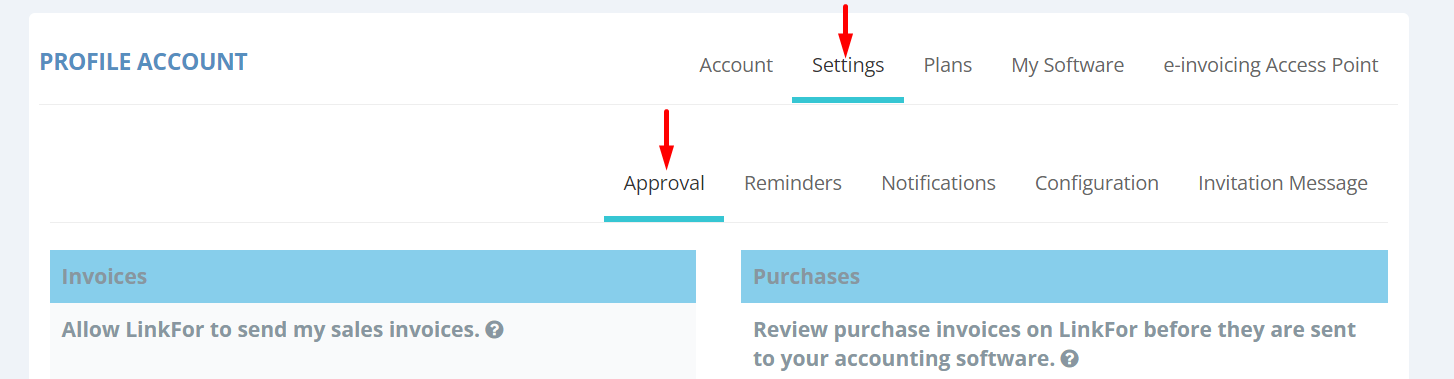Open the e-invoicing Access Point tab

pyautogui.click(x=1271, y=65)
